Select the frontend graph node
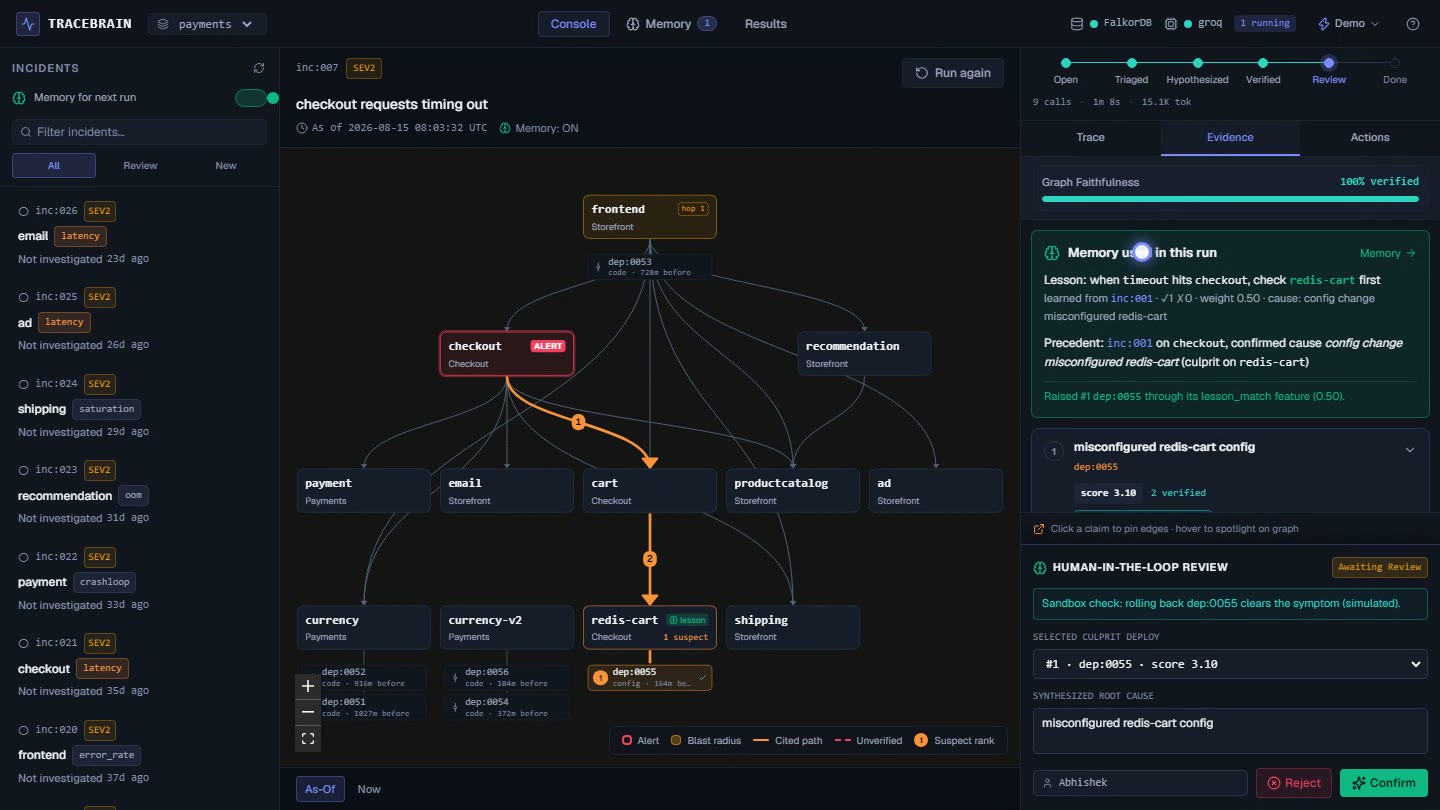Viewport: 1440px width, 810px height. coord(650,217)
